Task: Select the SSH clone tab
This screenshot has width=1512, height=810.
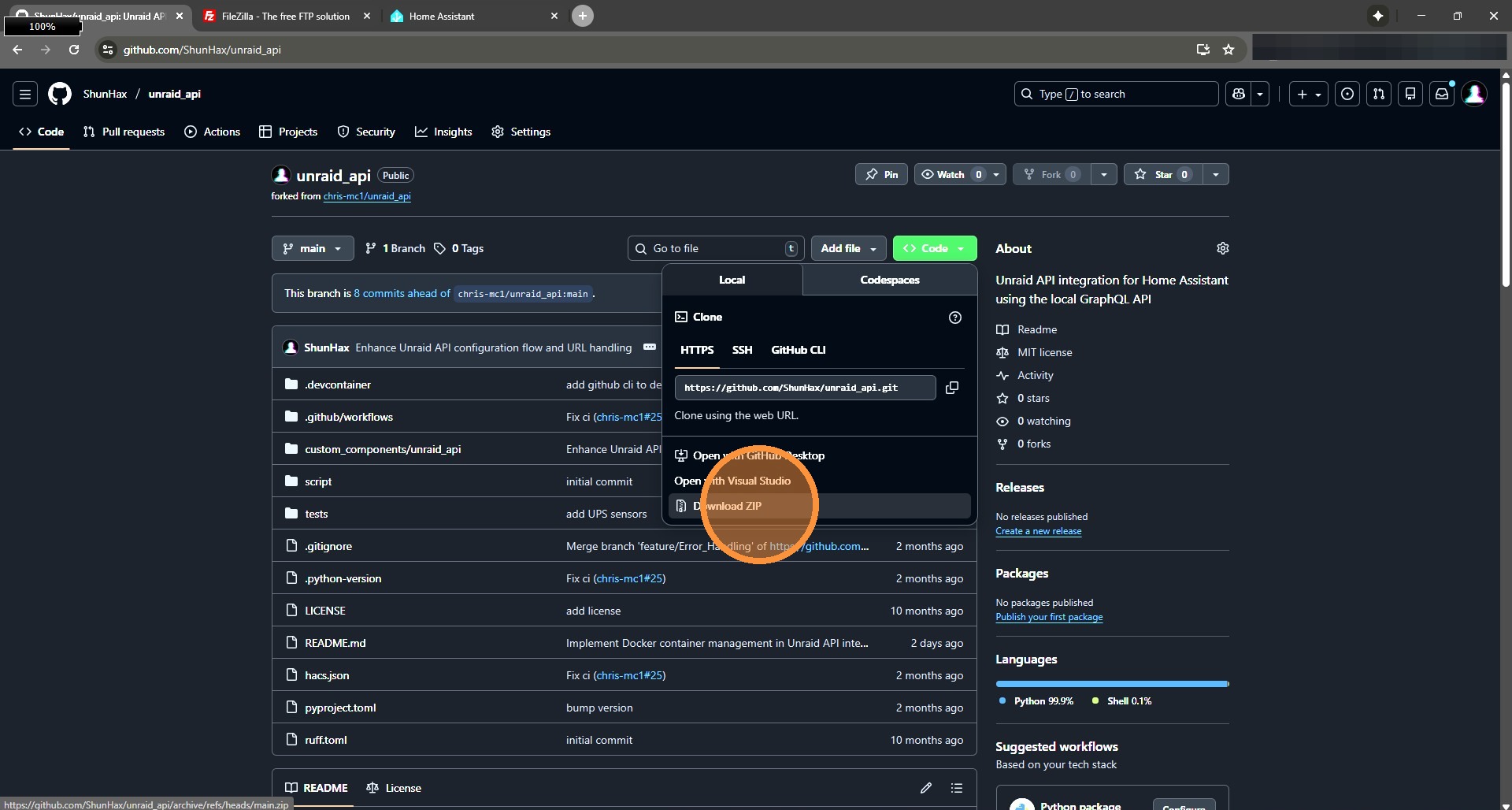Action: [x=742, y=350]
